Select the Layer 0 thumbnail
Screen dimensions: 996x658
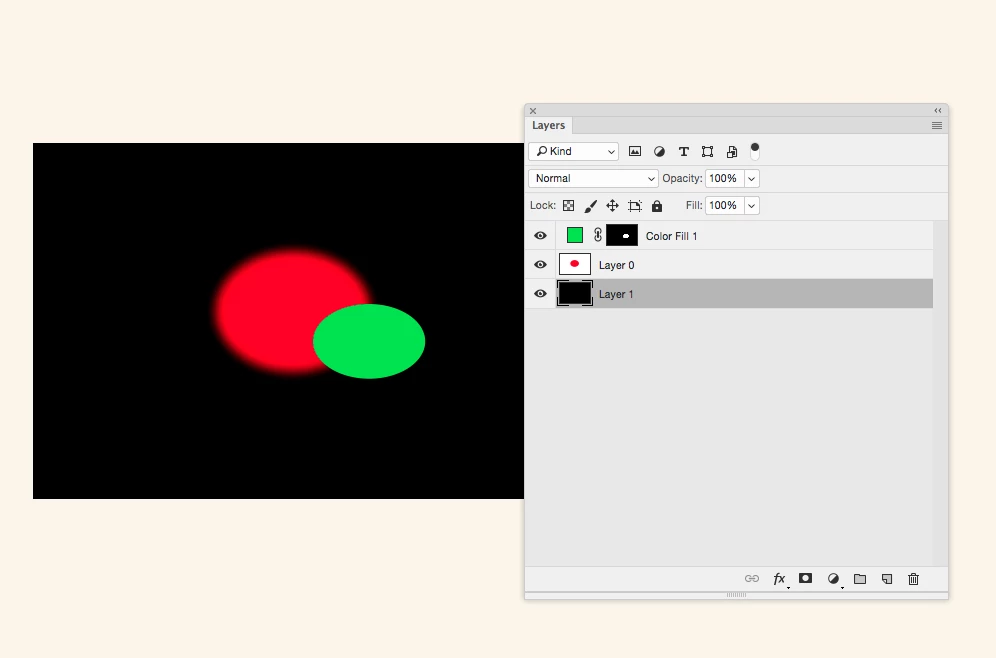[x=575, y=264]
